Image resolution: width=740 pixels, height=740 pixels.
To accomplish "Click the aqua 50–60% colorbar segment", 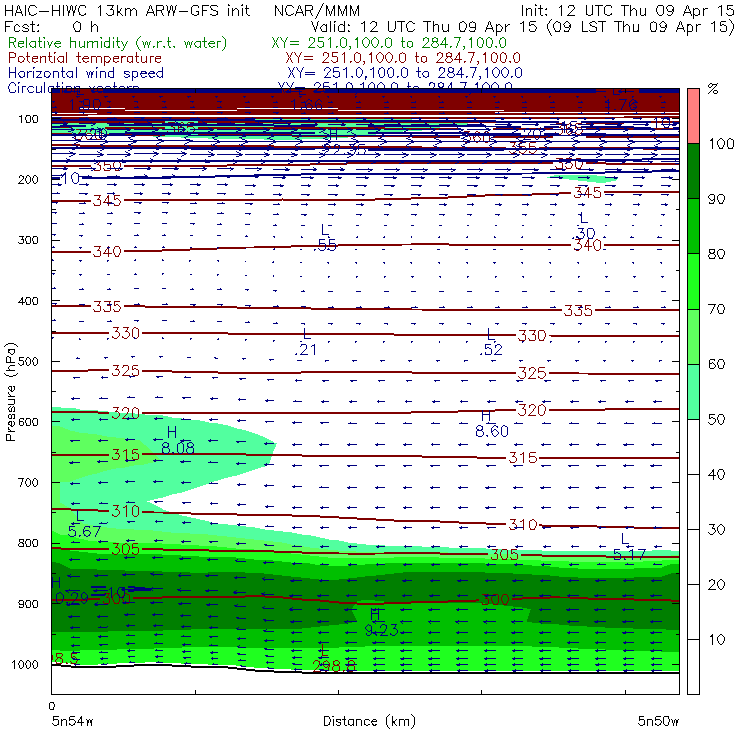I will pyautogui.click(x=693, y=392).
